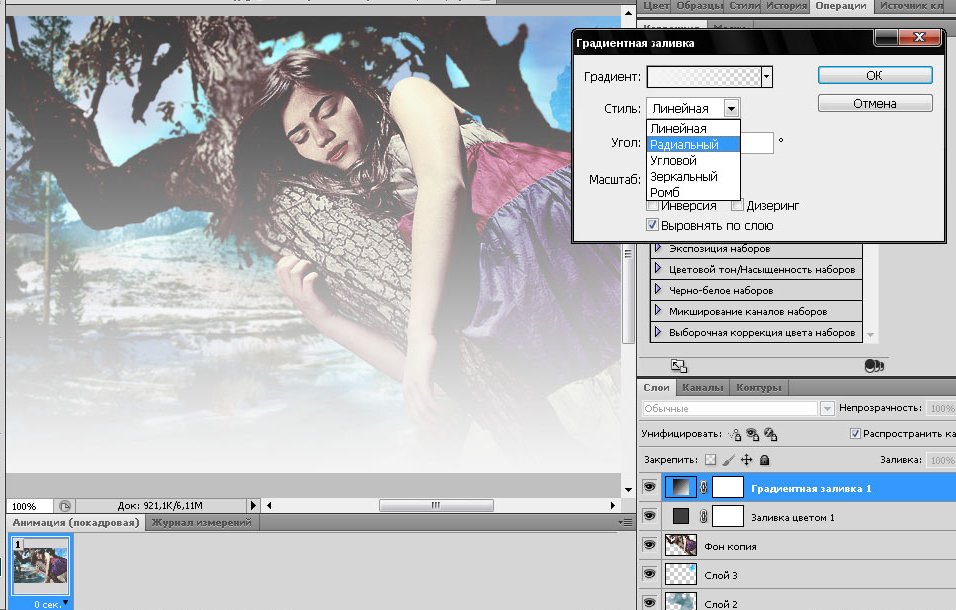Enable the Инверсия checkbox

click(652, 206)
